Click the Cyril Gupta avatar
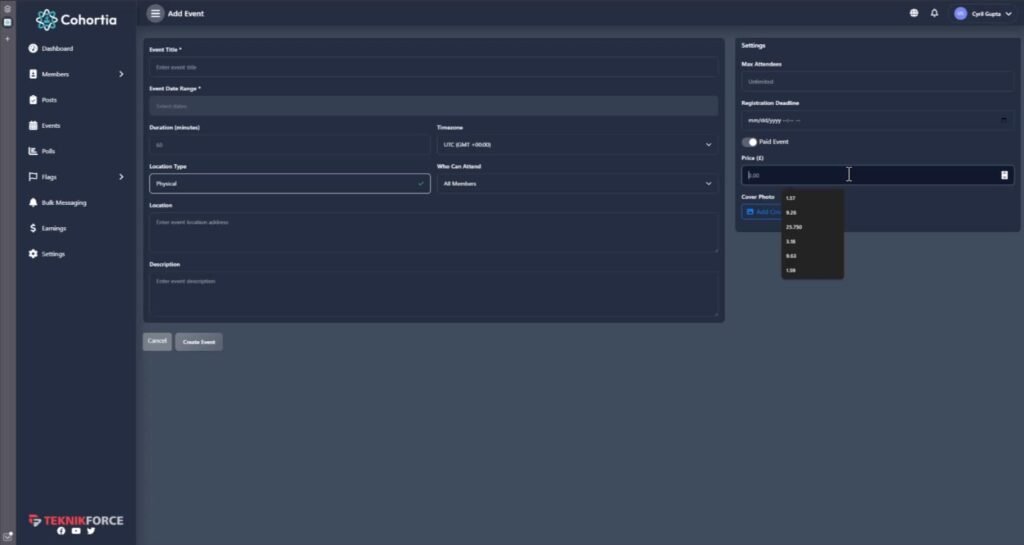This screenshot has height=545, width=1024. point(960,13)
